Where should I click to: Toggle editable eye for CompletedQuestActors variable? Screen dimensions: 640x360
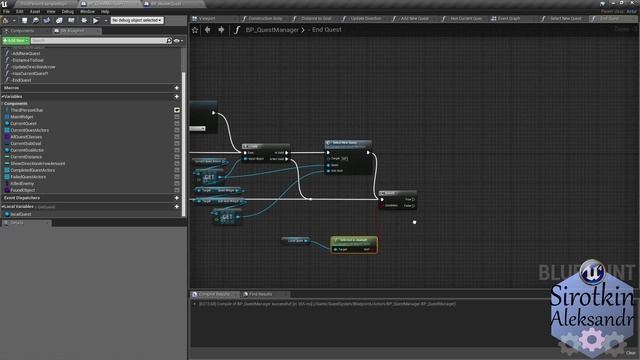pos(177,170)
